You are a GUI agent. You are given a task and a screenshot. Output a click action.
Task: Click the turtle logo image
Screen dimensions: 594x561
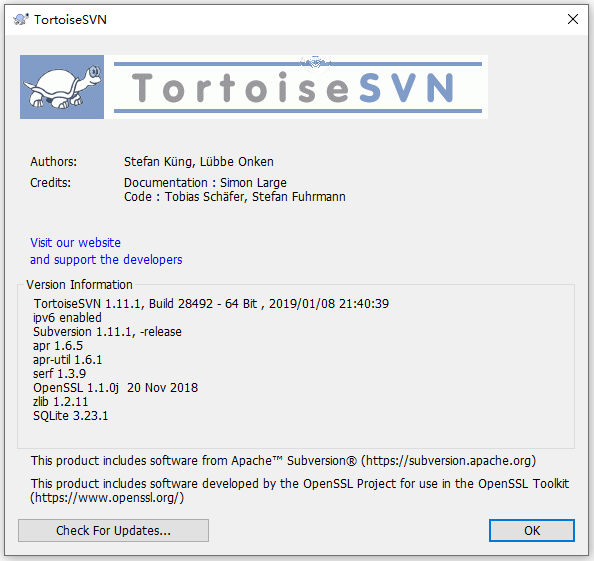pos(62,87)
